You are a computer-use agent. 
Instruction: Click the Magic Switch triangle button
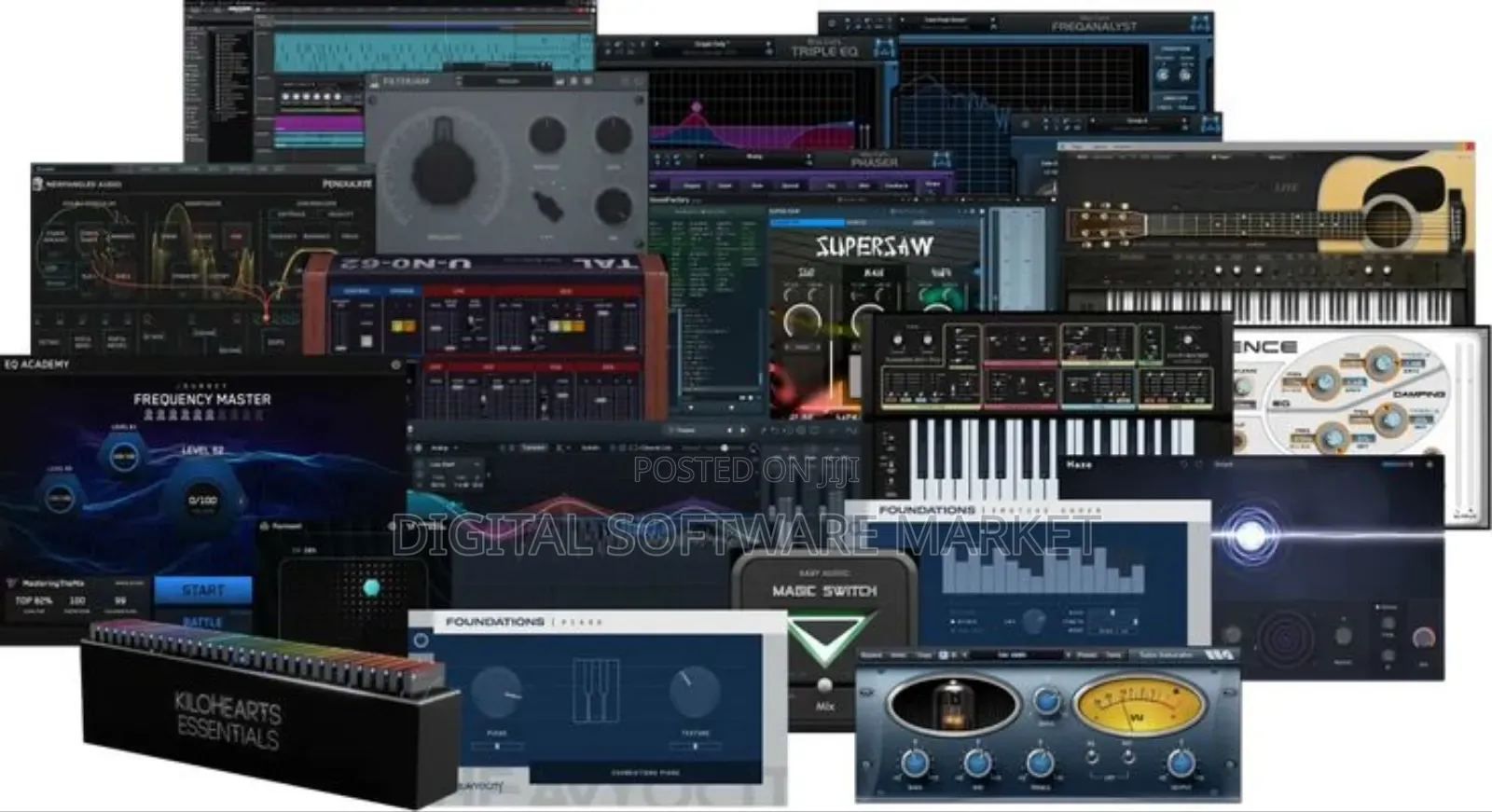(827, 639)
